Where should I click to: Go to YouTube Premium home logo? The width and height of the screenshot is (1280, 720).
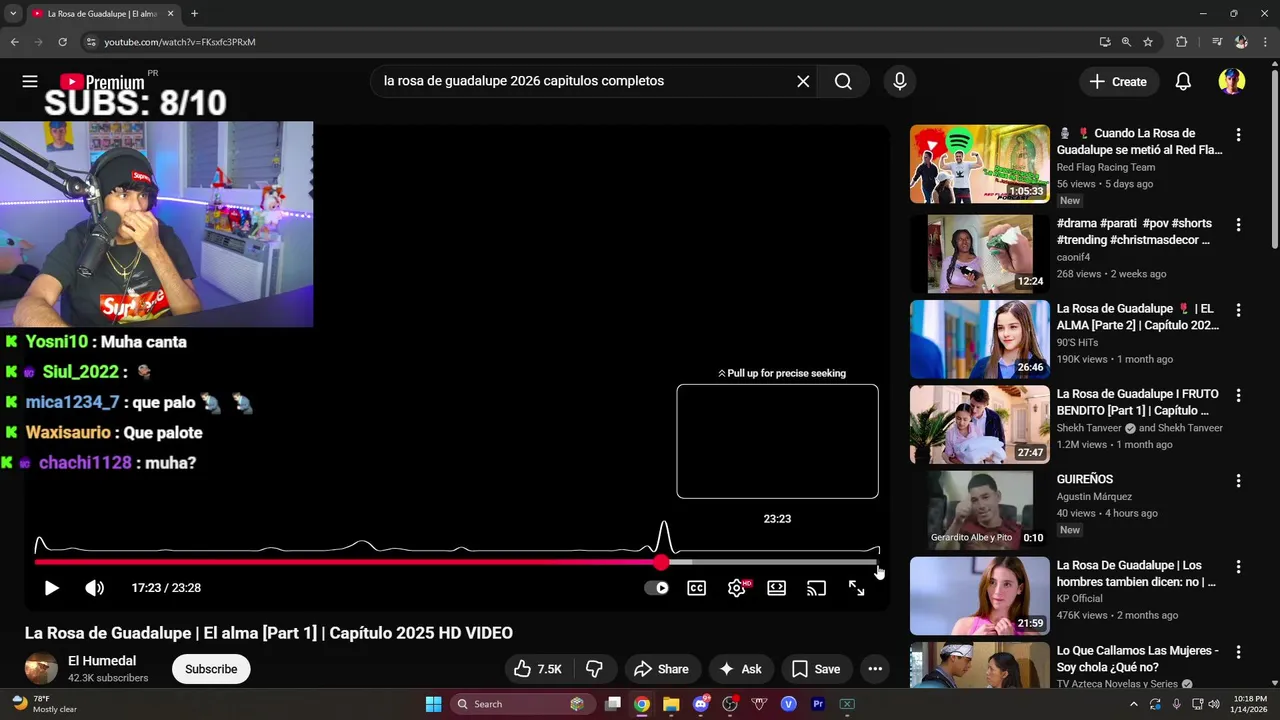[x=102, y=82]
